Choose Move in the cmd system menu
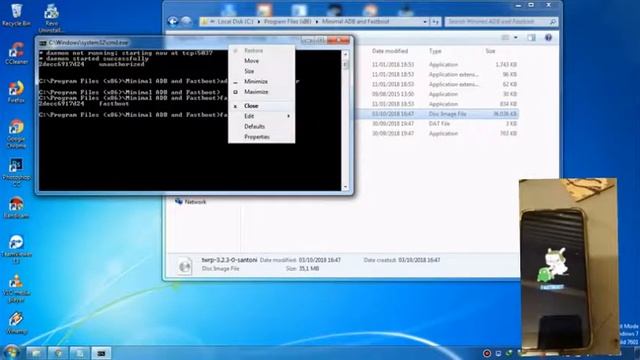The width and height of the screenshot is (640, 360). pyautogui.click(x=262, y=61)
